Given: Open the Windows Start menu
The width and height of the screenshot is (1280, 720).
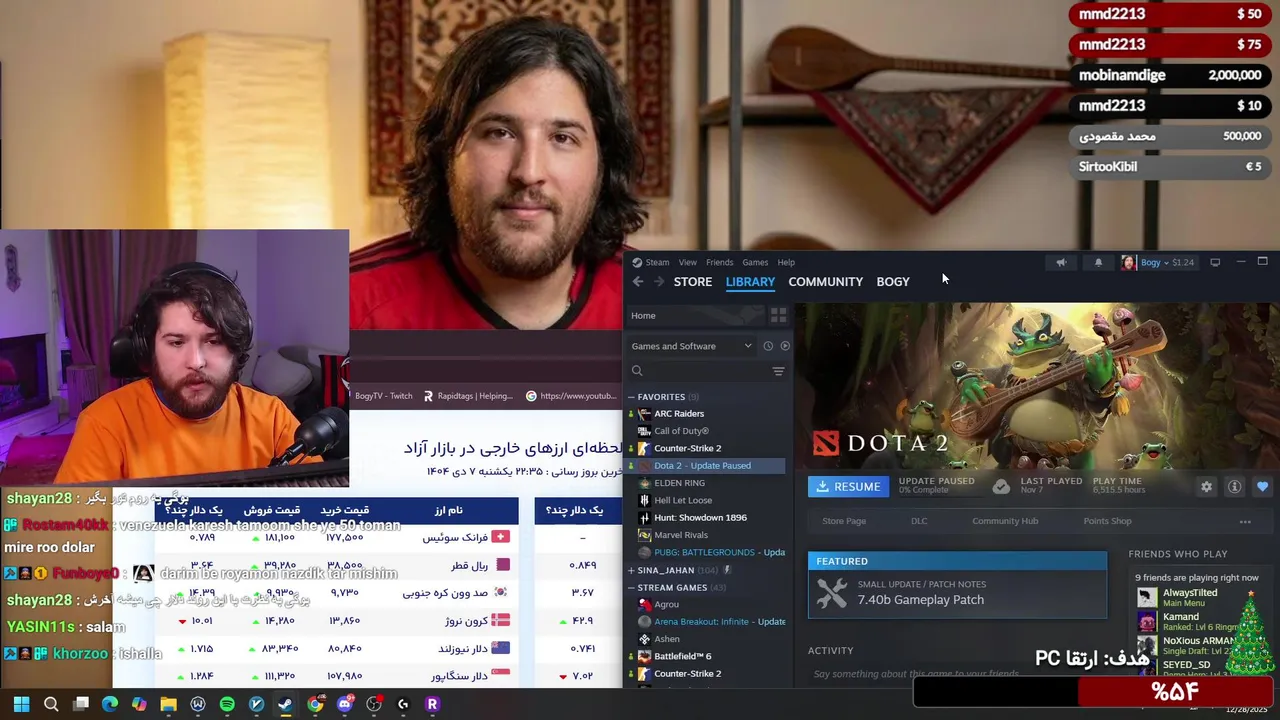Looking at the screenshot, I should (21, 704).
